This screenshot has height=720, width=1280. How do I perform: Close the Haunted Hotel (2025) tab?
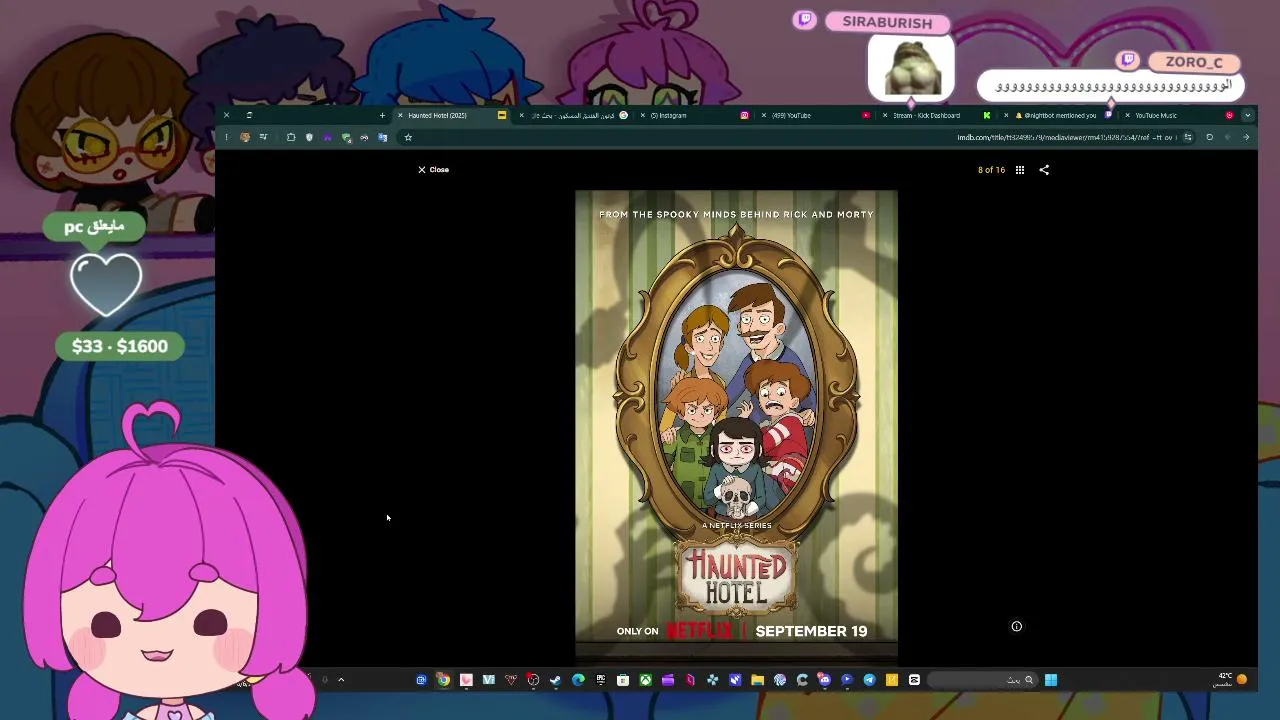coord(400,115)
